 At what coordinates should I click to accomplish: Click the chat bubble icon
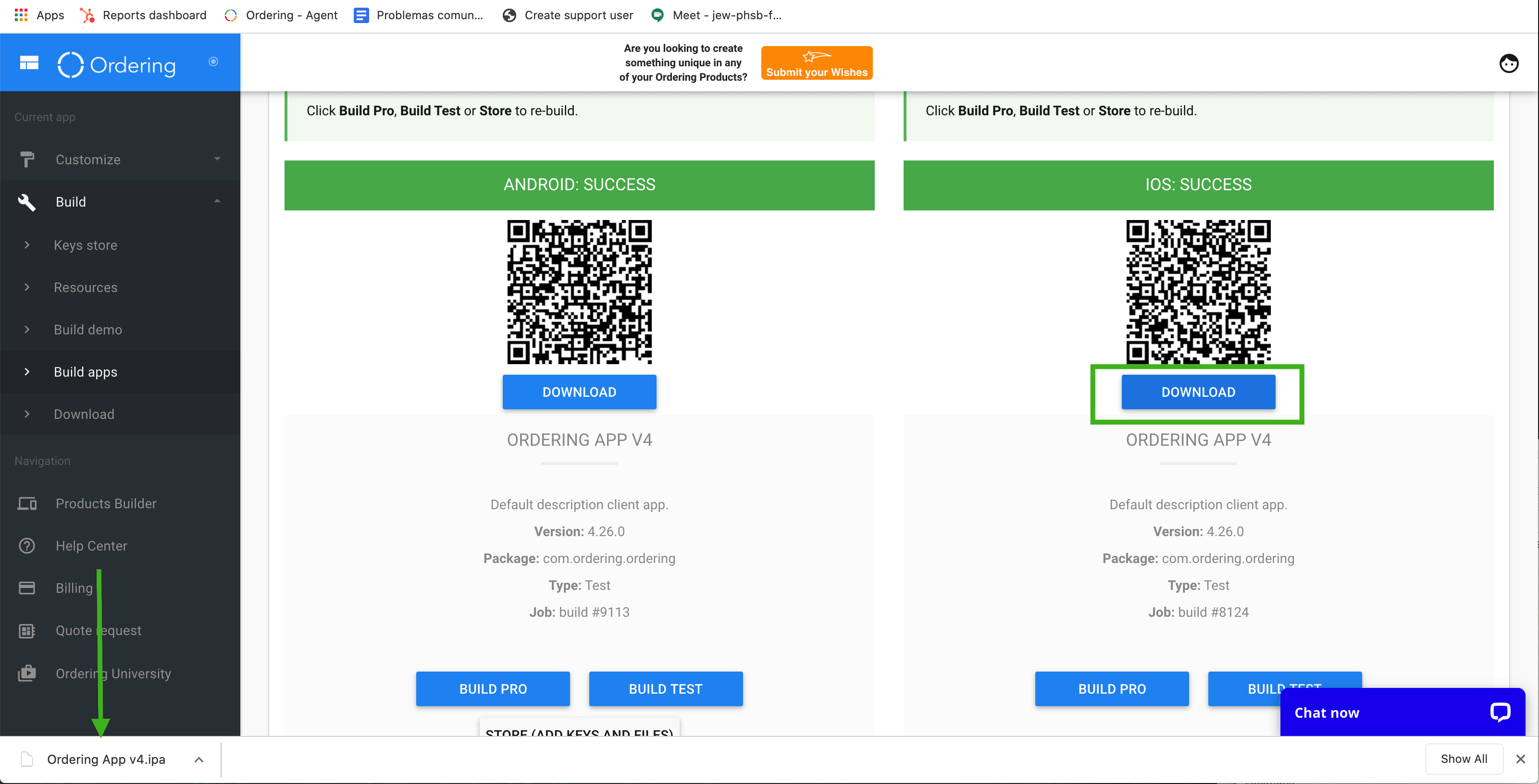coord(1500,712)
